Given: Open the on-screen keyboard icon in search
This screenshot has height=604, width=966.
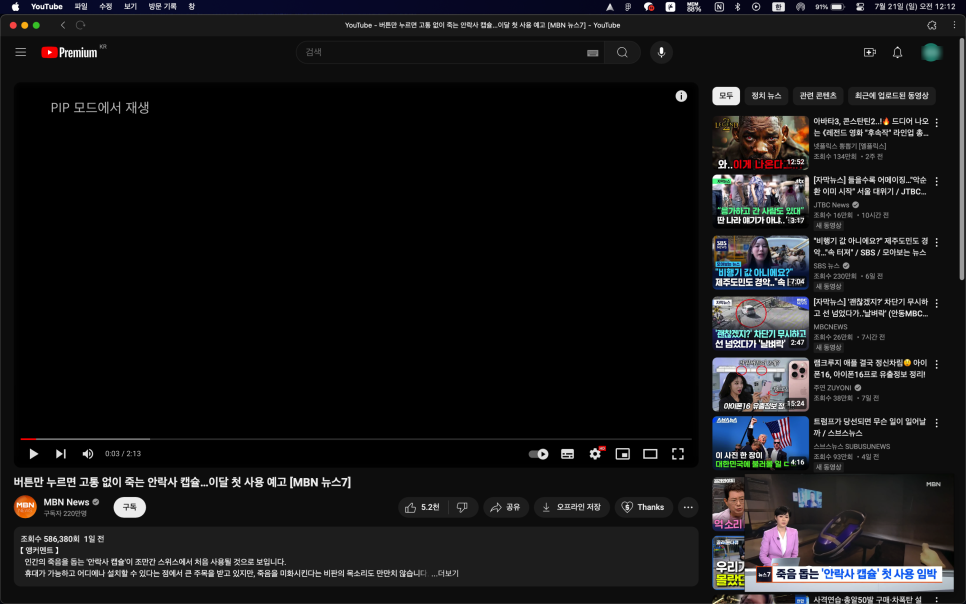Looking at the screenshot, I should [x=592, y=53].
